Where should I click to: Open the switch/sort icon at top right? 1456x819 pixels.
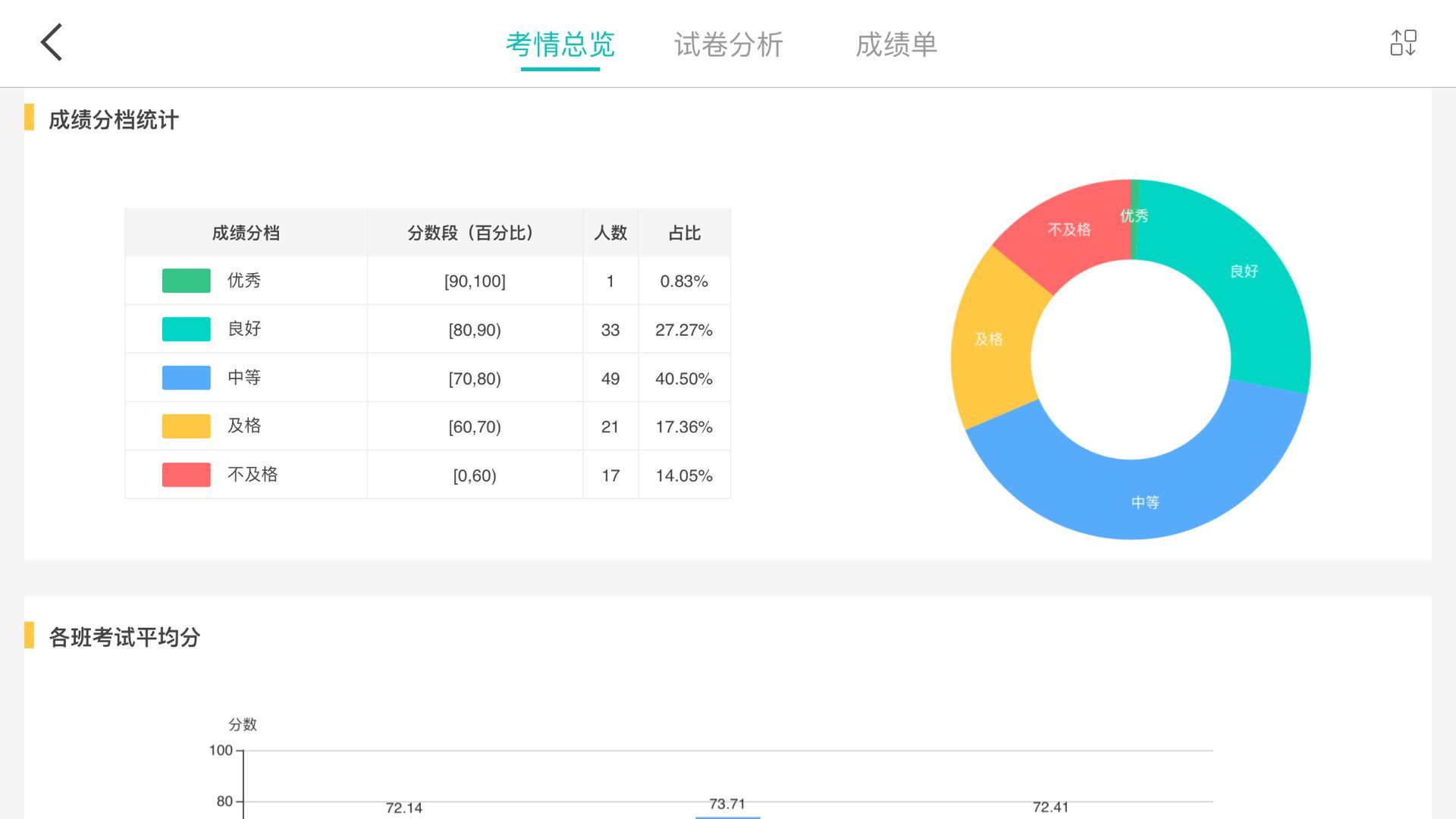pyautogui.click(x=1403, y=43)
